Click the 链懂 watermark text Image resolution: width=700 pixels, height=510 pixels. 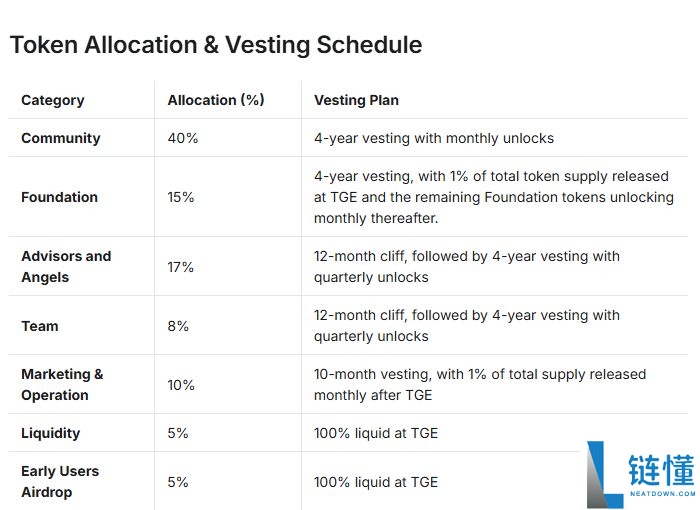661,470
